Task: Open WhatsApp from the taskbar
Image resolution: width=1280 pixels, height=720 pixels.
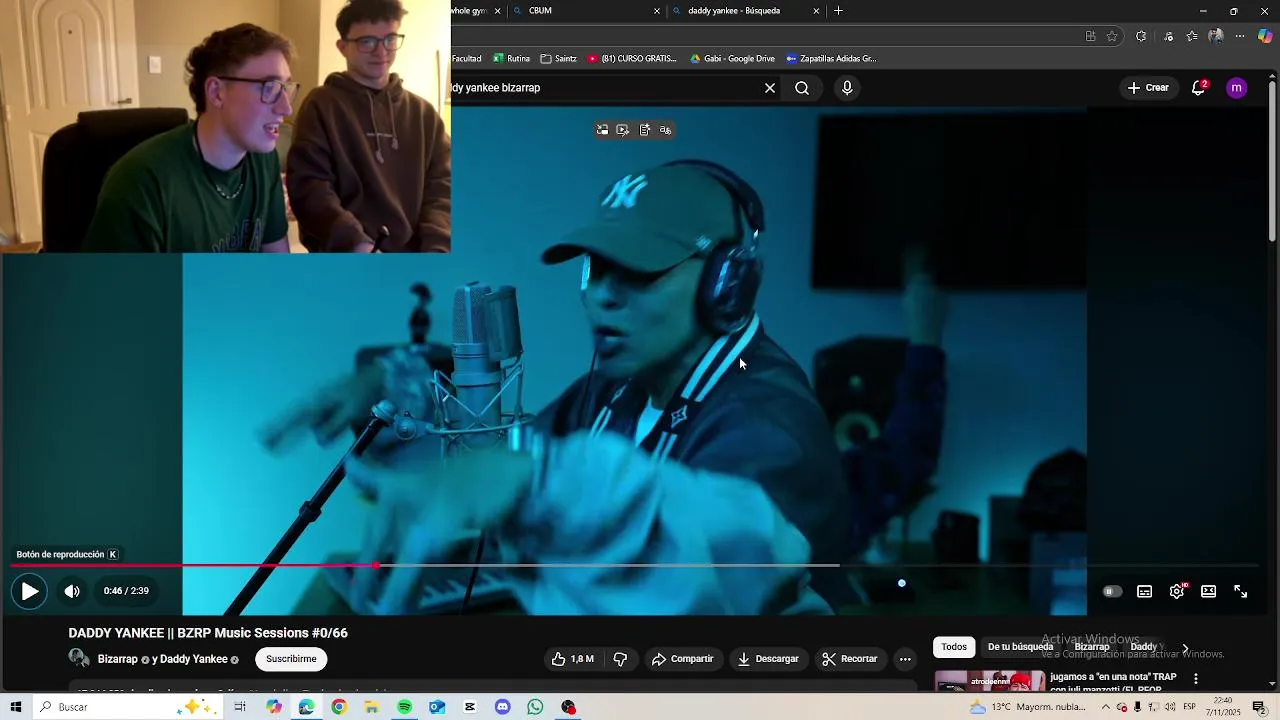Action: point(535,707)
